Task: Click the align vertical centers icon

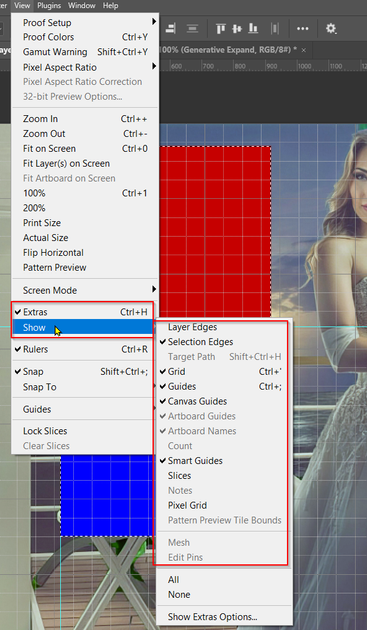Action: (x=237, y=29)
